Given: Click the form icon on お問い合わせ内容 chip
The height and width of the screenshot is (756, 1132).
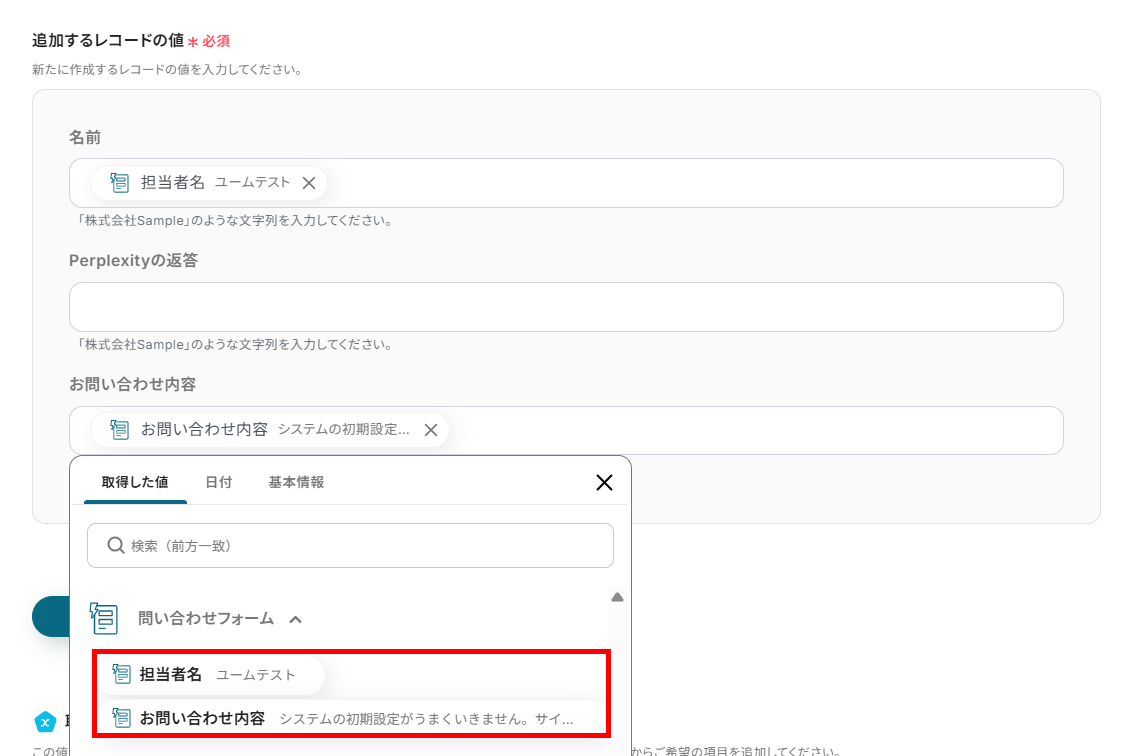Looking at the screenshot, I should click(119, 429).
